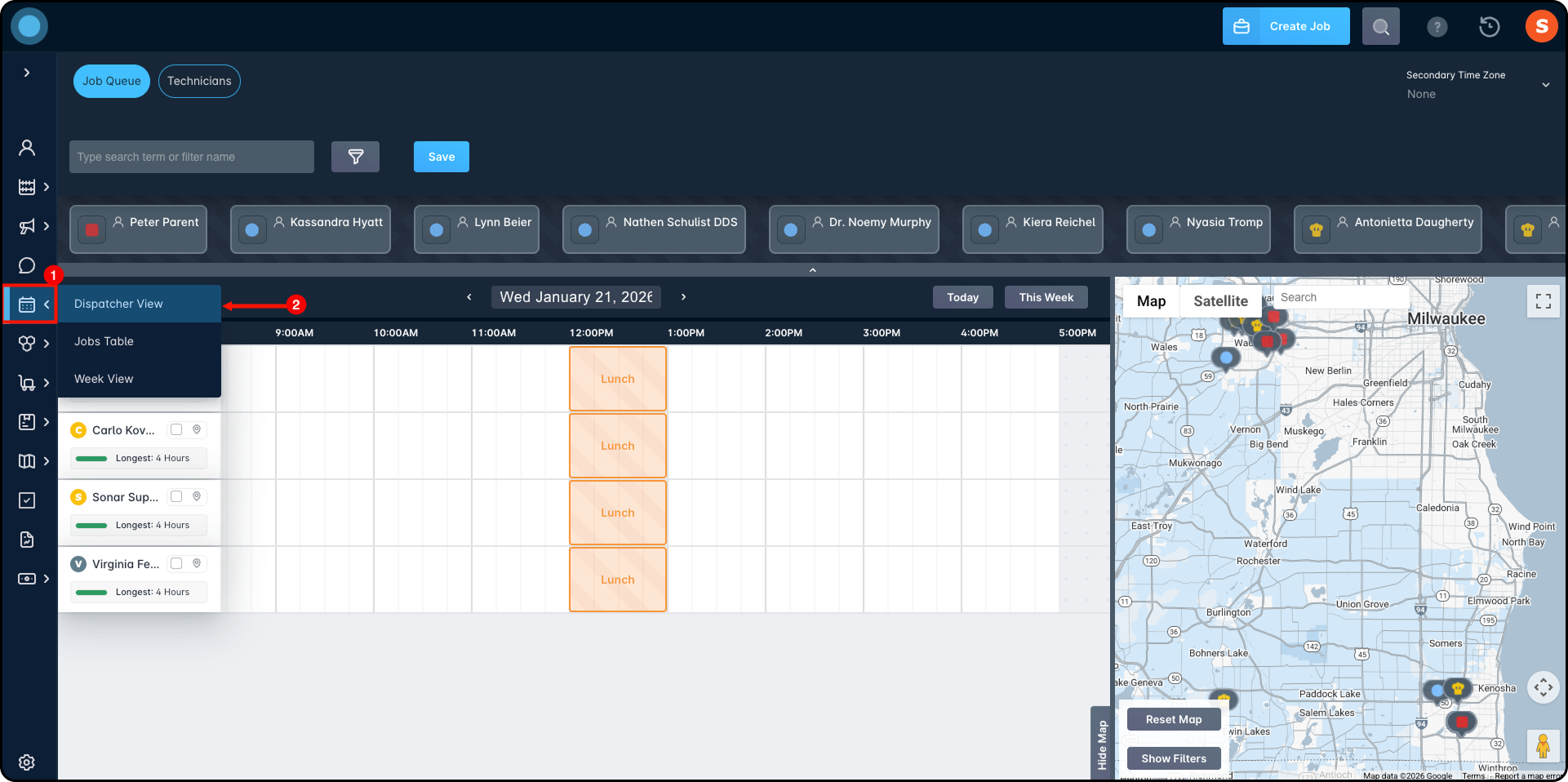Click the Create Job button
This screenshot has height=782, width=1568.
[x=1286, y=26]
